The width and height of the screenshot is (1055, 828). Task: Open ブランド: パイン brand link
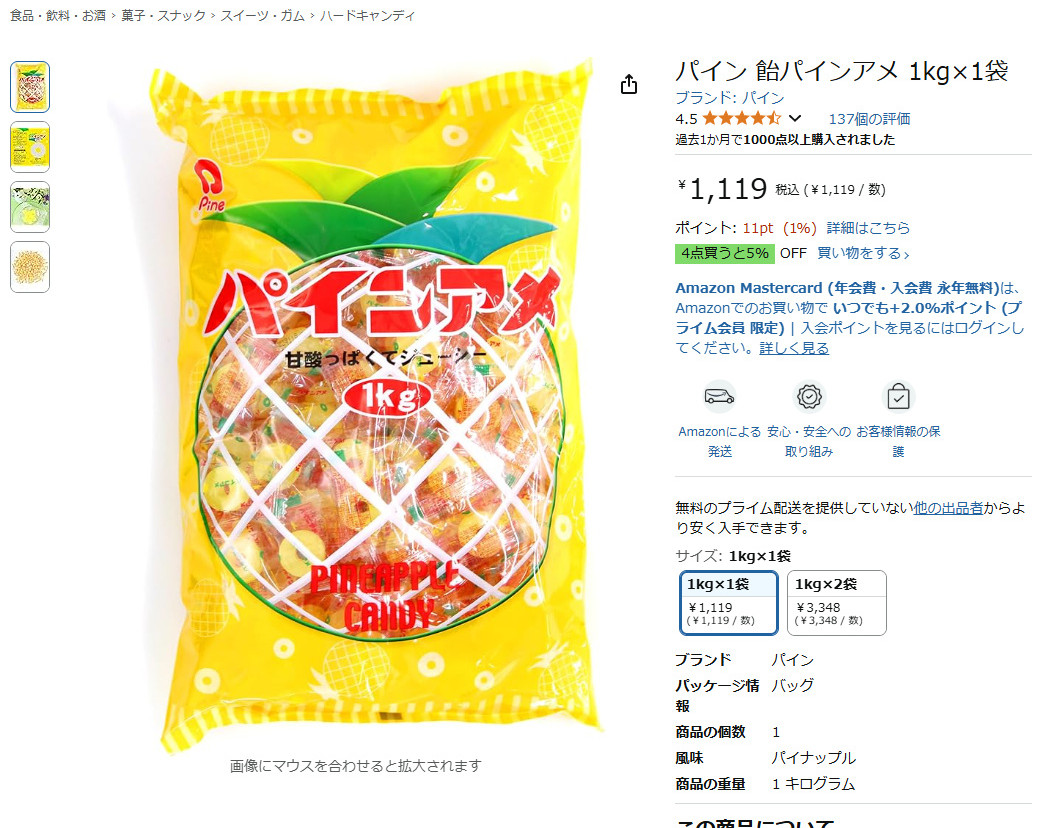(729, 98)
